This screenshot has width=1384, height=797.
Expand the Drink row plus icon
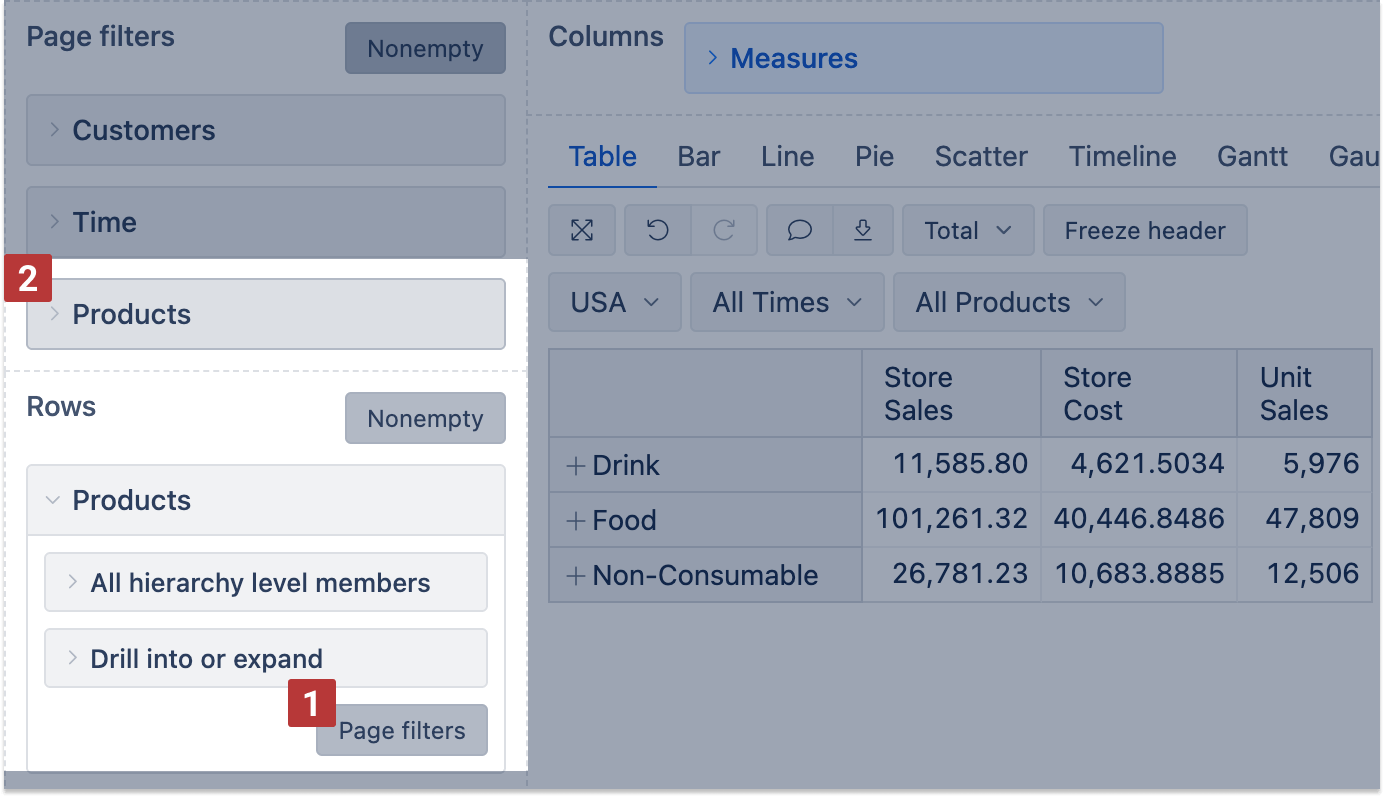click(575, 466)
